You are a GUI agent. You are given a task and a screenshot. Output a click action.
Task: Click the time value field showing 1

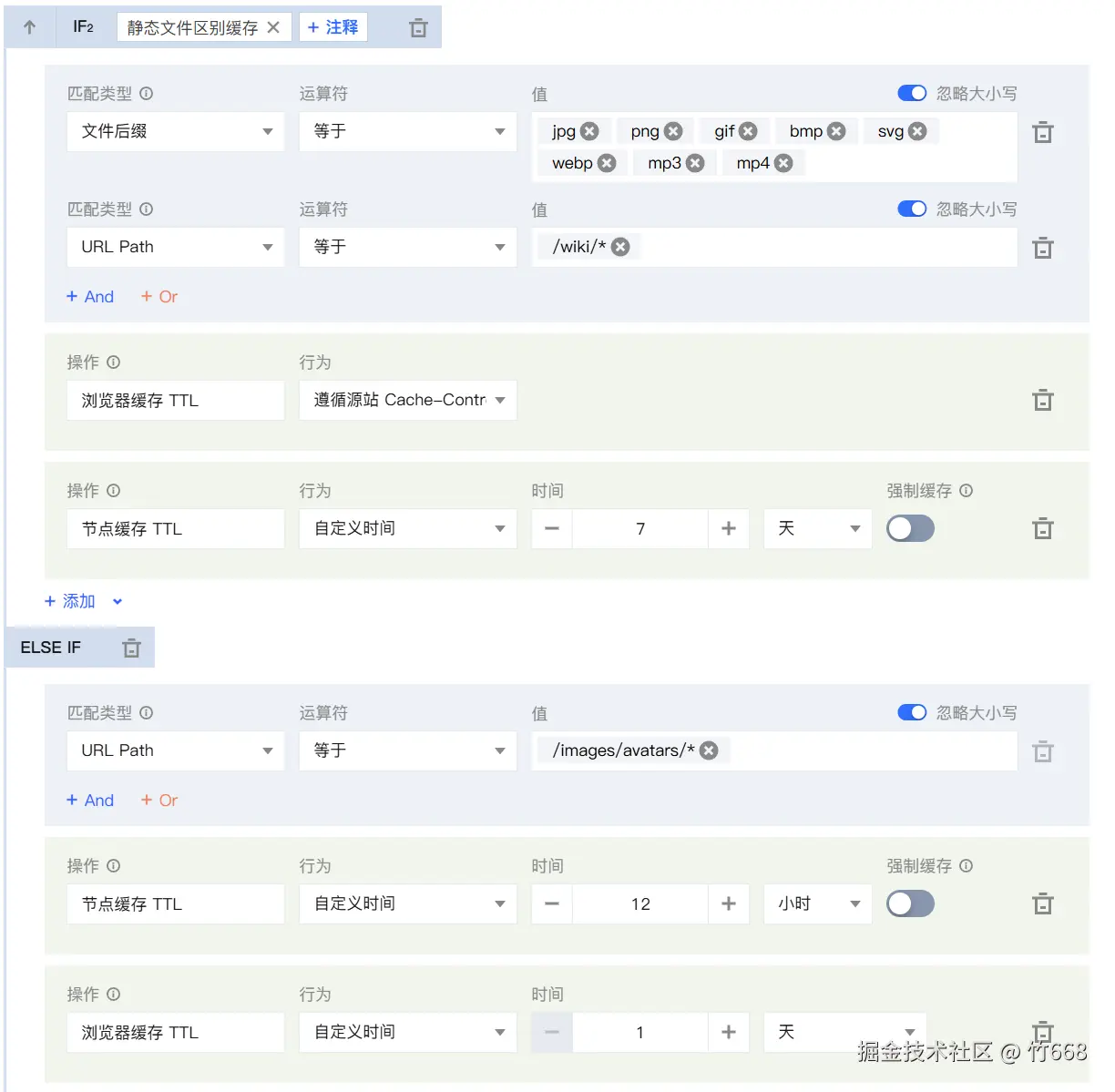(x=640, y=1032)
